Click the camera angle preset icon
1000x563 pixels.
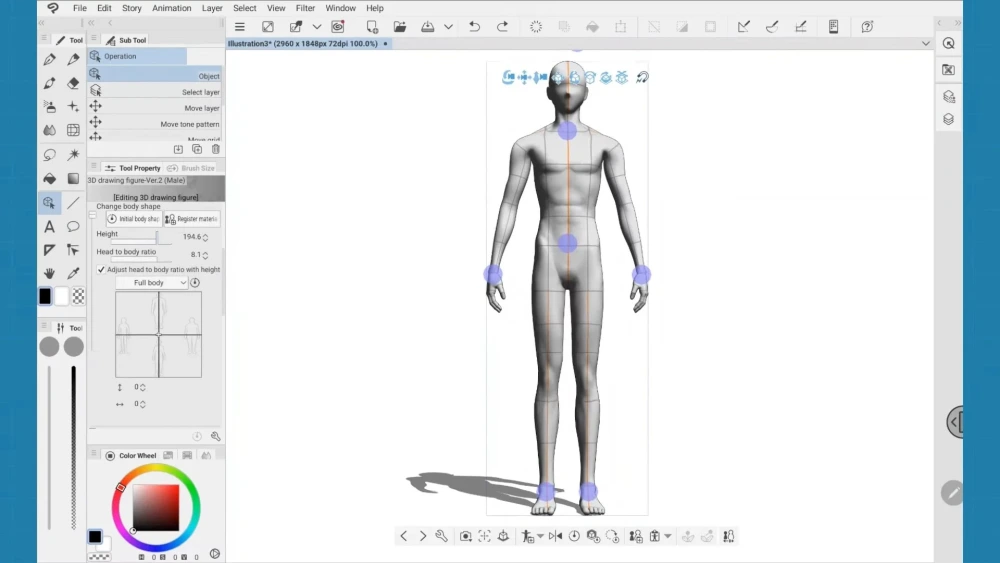tap(466, 536)
